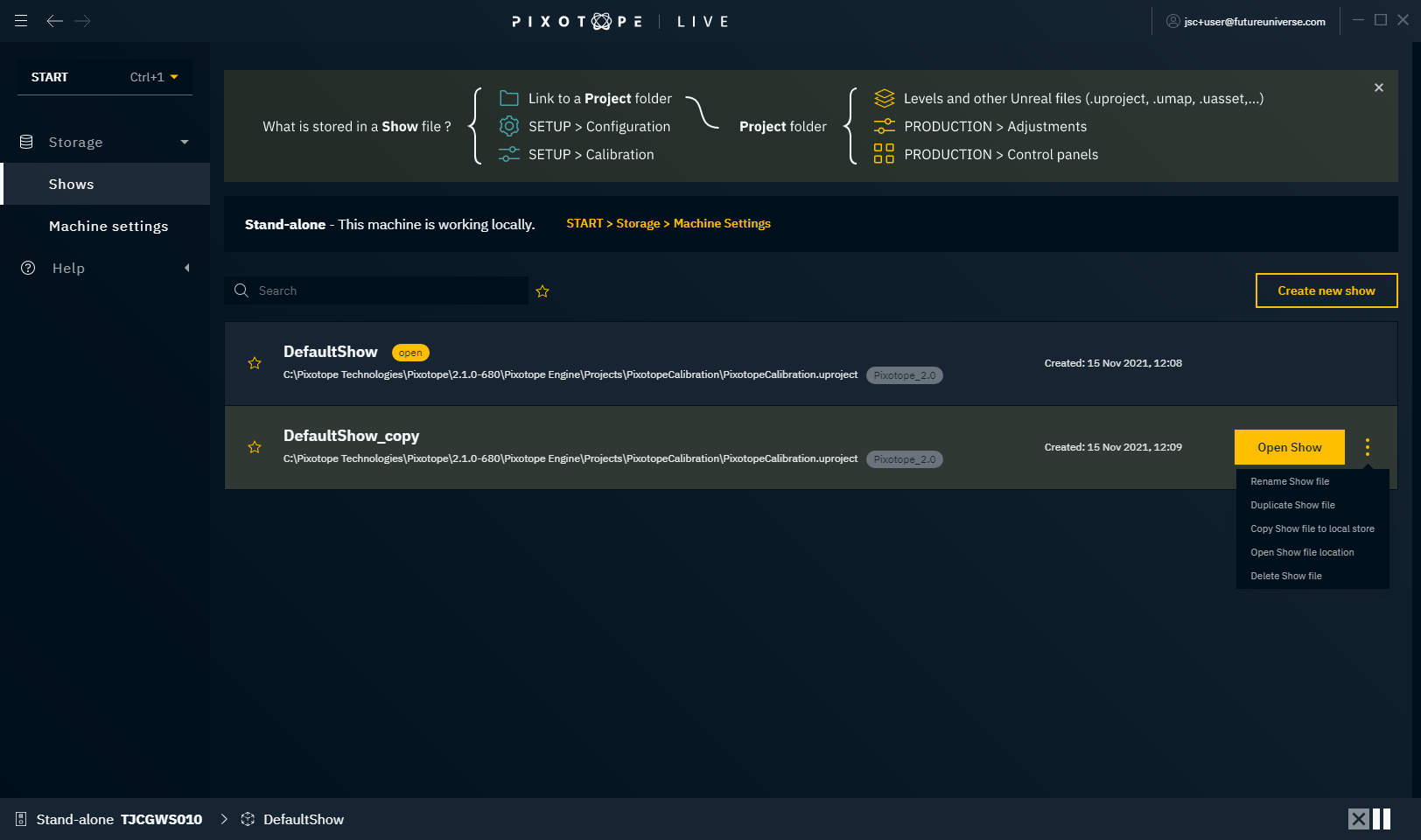Click the Create new show button
Image resolution: width=1421 pixels, height=840 pixels.
(x=1326, y=290)
